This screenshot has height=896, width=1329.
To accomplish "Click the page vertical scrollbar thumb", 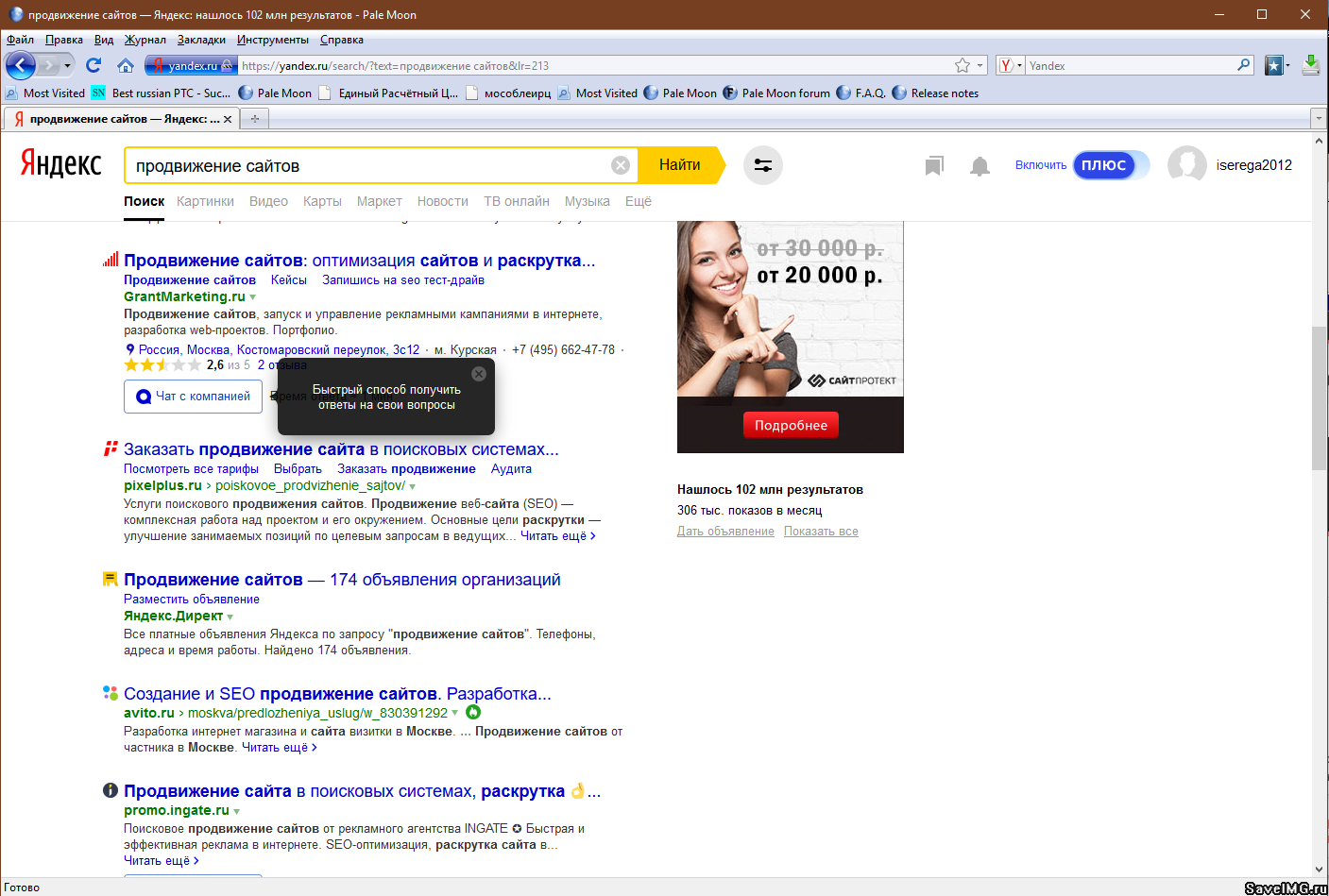I will [x=1320, y=397].
